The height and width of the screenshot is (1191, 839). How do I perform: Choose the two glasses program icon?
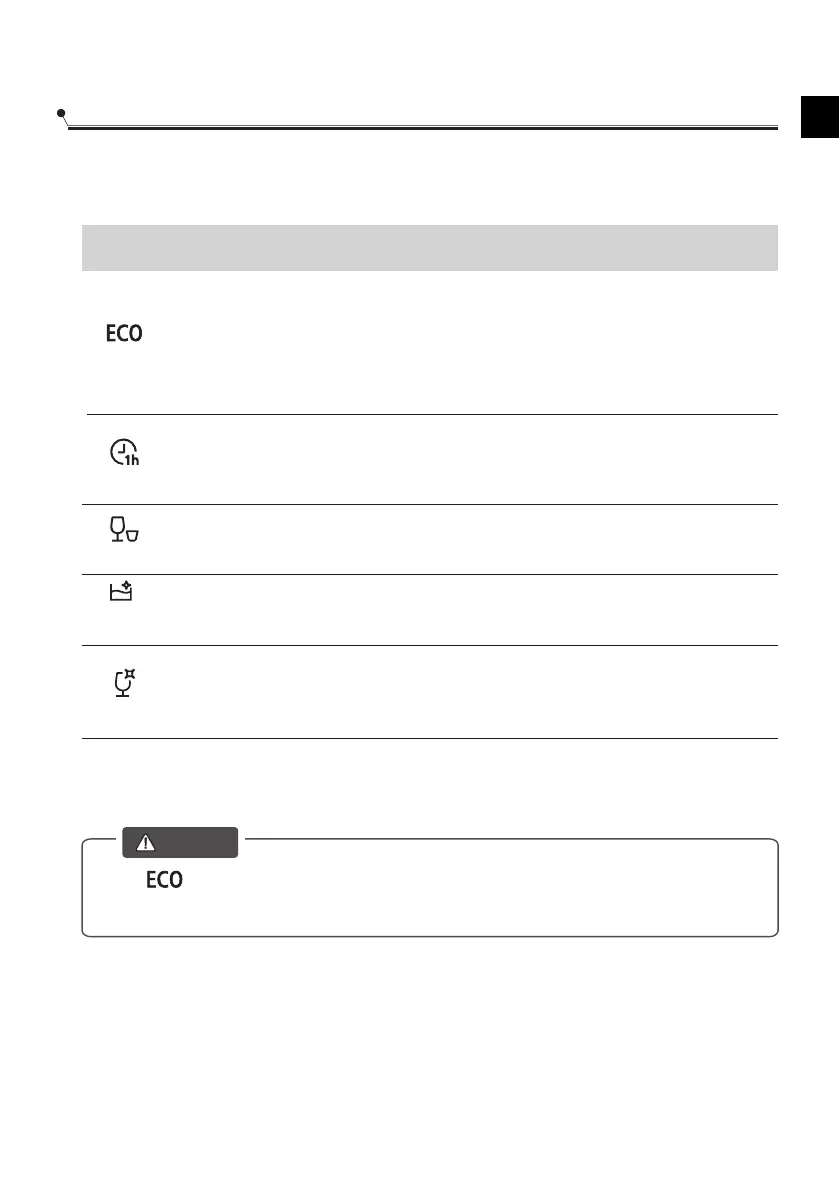coord(124,531)
